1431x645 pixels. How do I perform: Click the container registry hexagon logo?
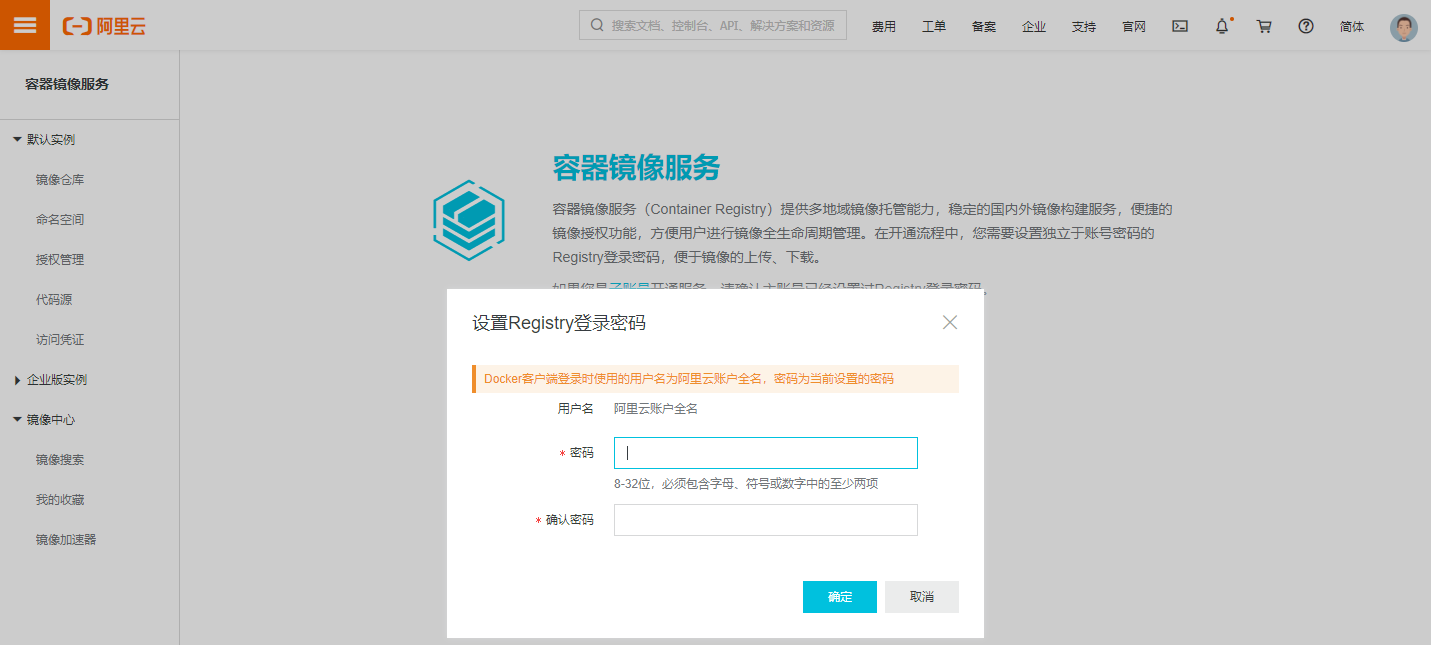pos(468,220)
